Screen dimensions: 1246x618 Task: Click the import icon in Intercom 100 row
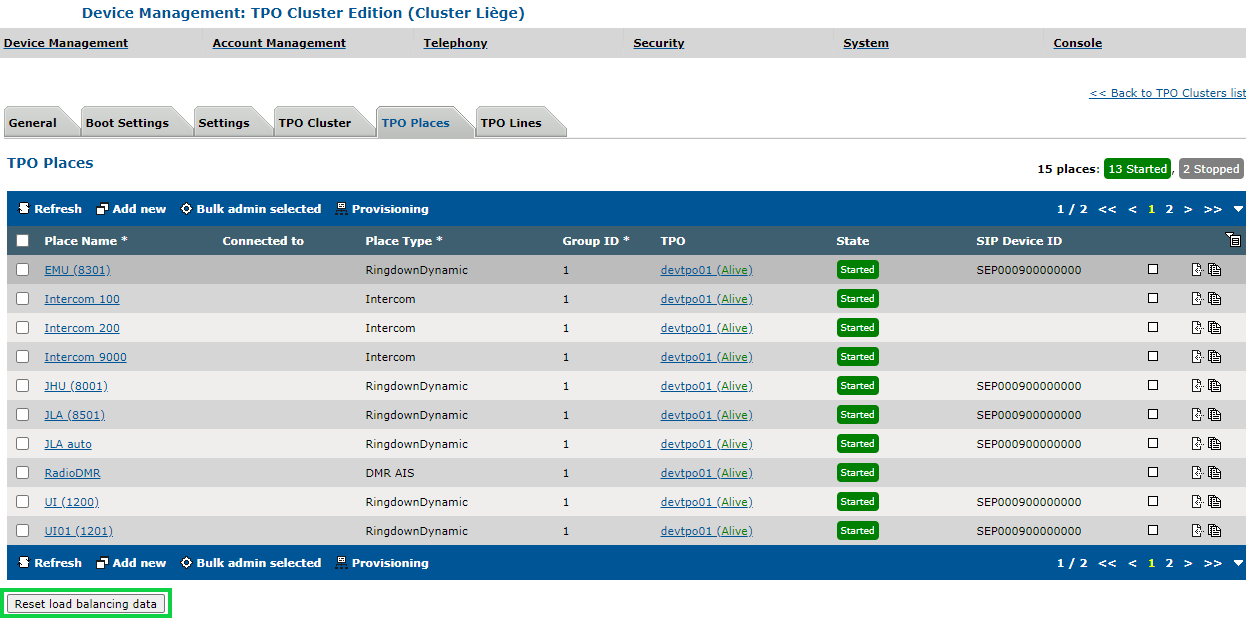click(x=1197, y=299)
